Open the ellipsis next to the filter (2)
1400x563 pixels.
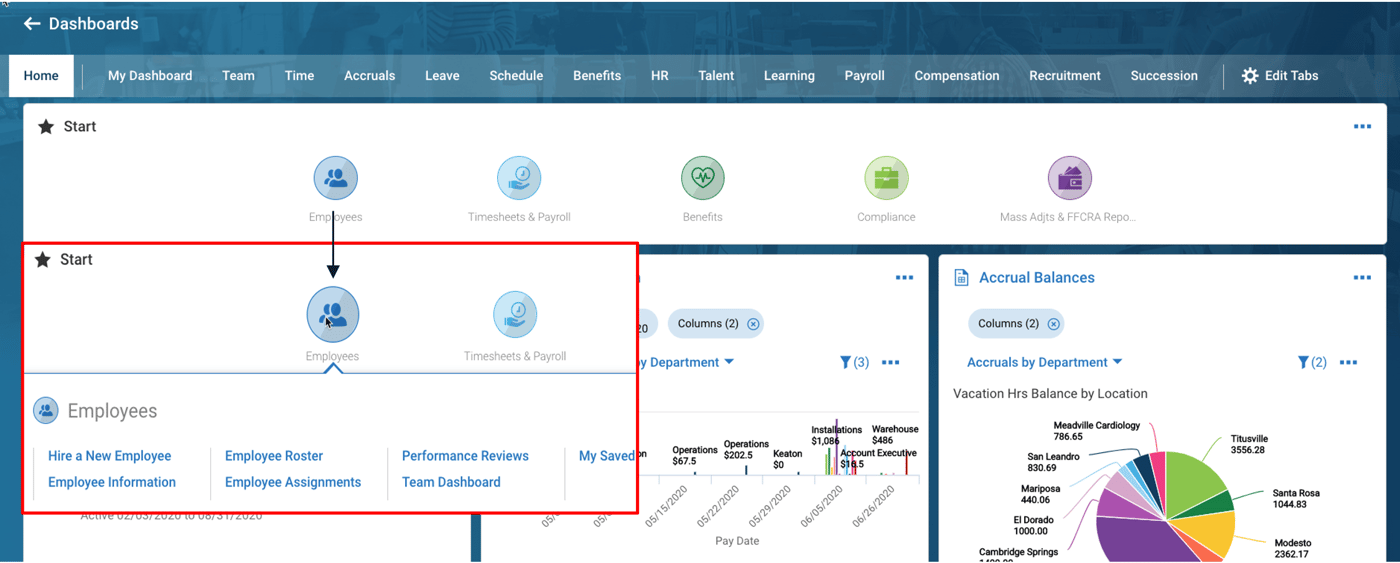coord(1348,362)
